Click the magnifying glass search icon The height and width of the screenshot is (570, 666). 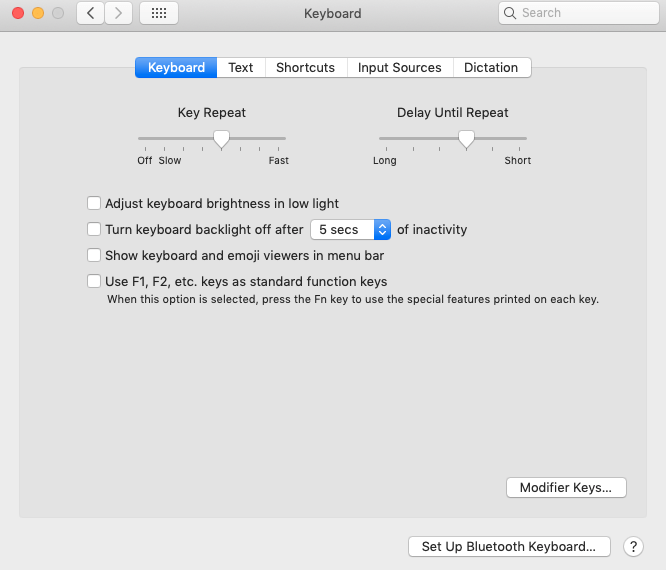click(511, 13)
